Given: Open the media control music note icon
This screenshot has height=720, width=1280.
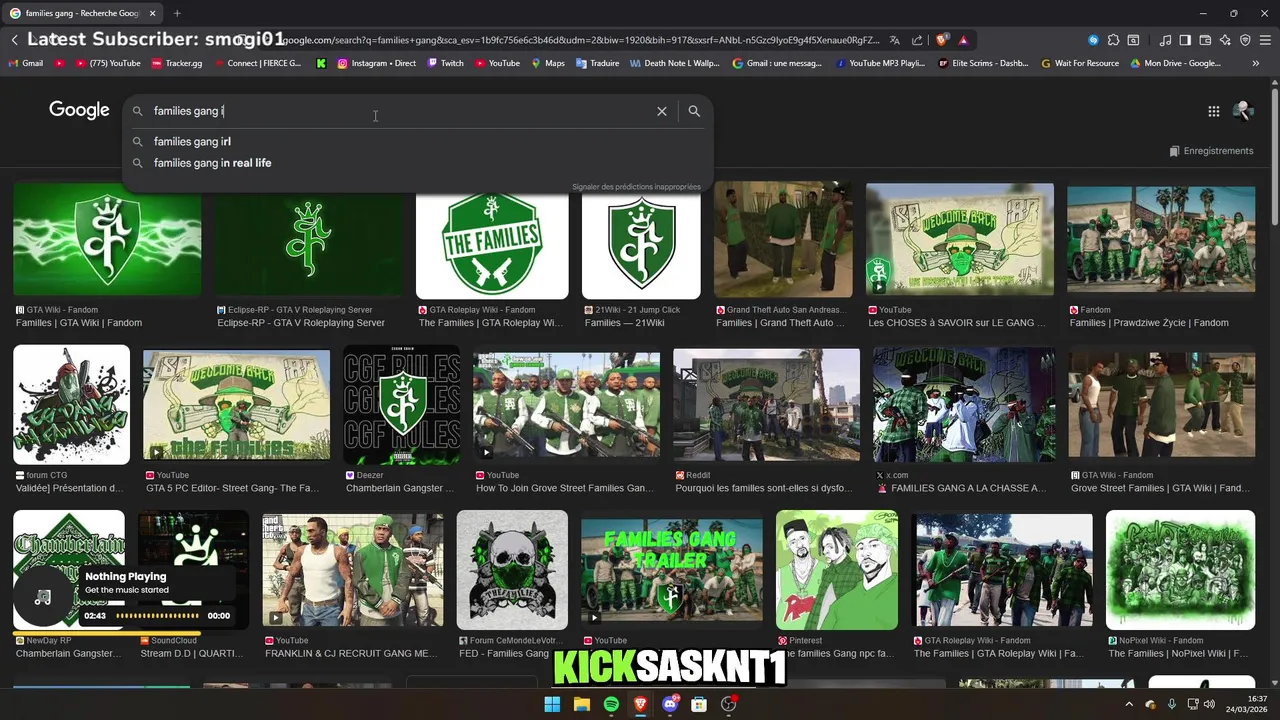Looking at the screenshot, I should click(x=1166, y=40).
